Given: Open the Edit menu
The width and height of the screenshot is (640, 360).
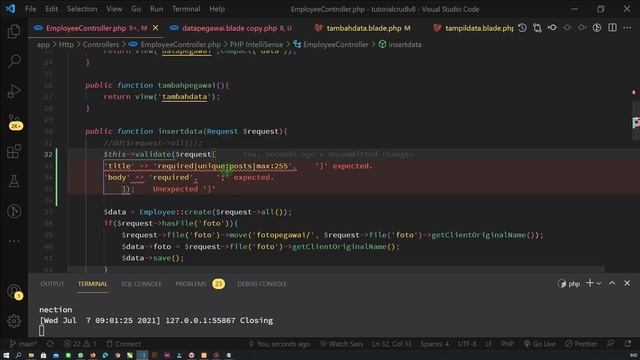Looking at the screenshot, I should (51, 9).
